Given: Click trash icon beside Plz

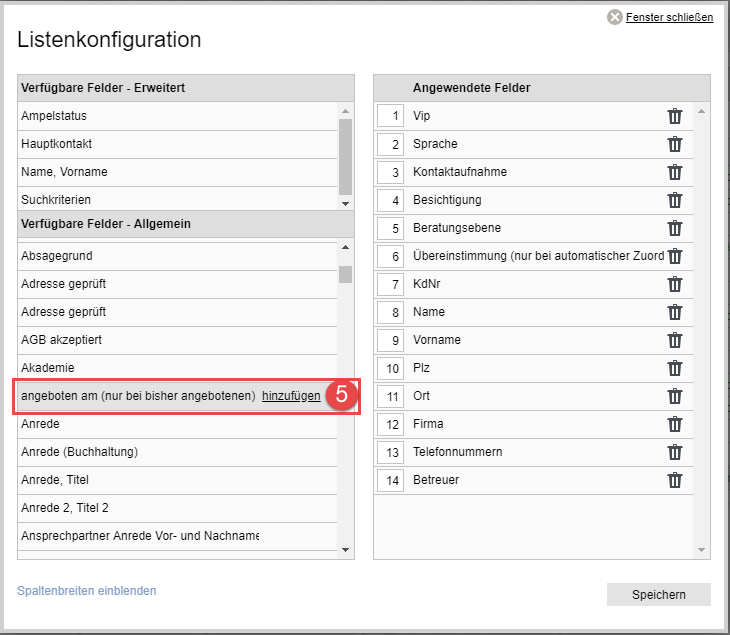Looking at the screenshot, I should 675,368.
